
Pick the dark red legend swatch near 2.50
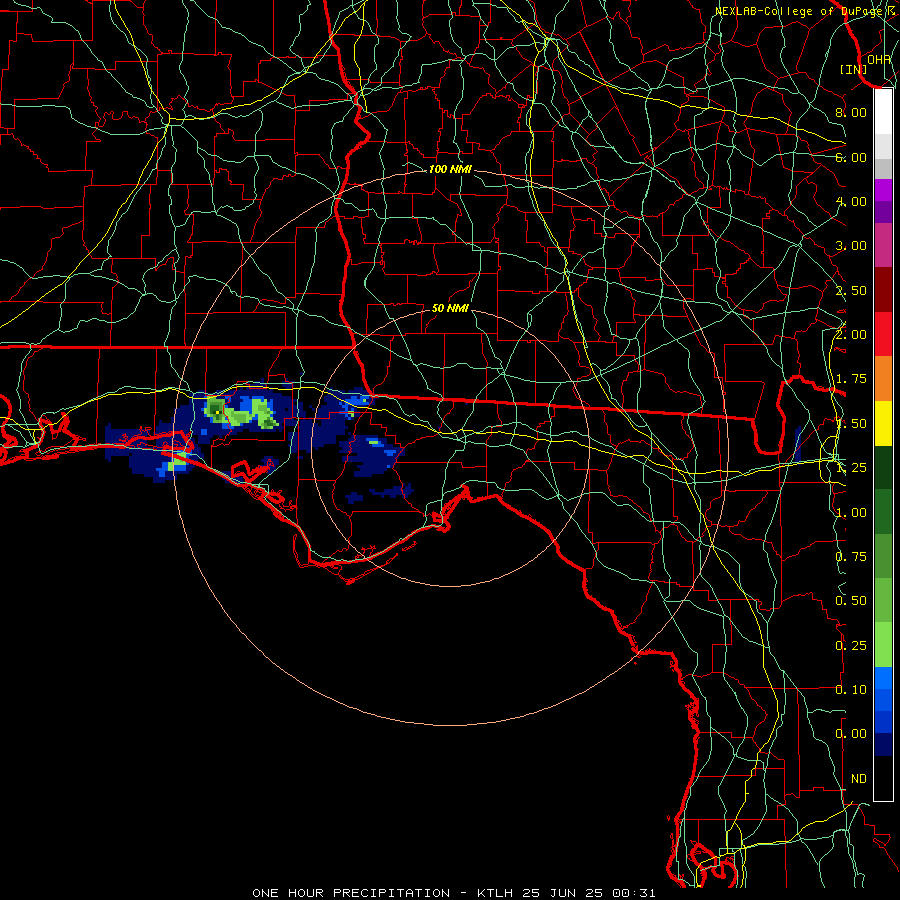pos(883,290)
